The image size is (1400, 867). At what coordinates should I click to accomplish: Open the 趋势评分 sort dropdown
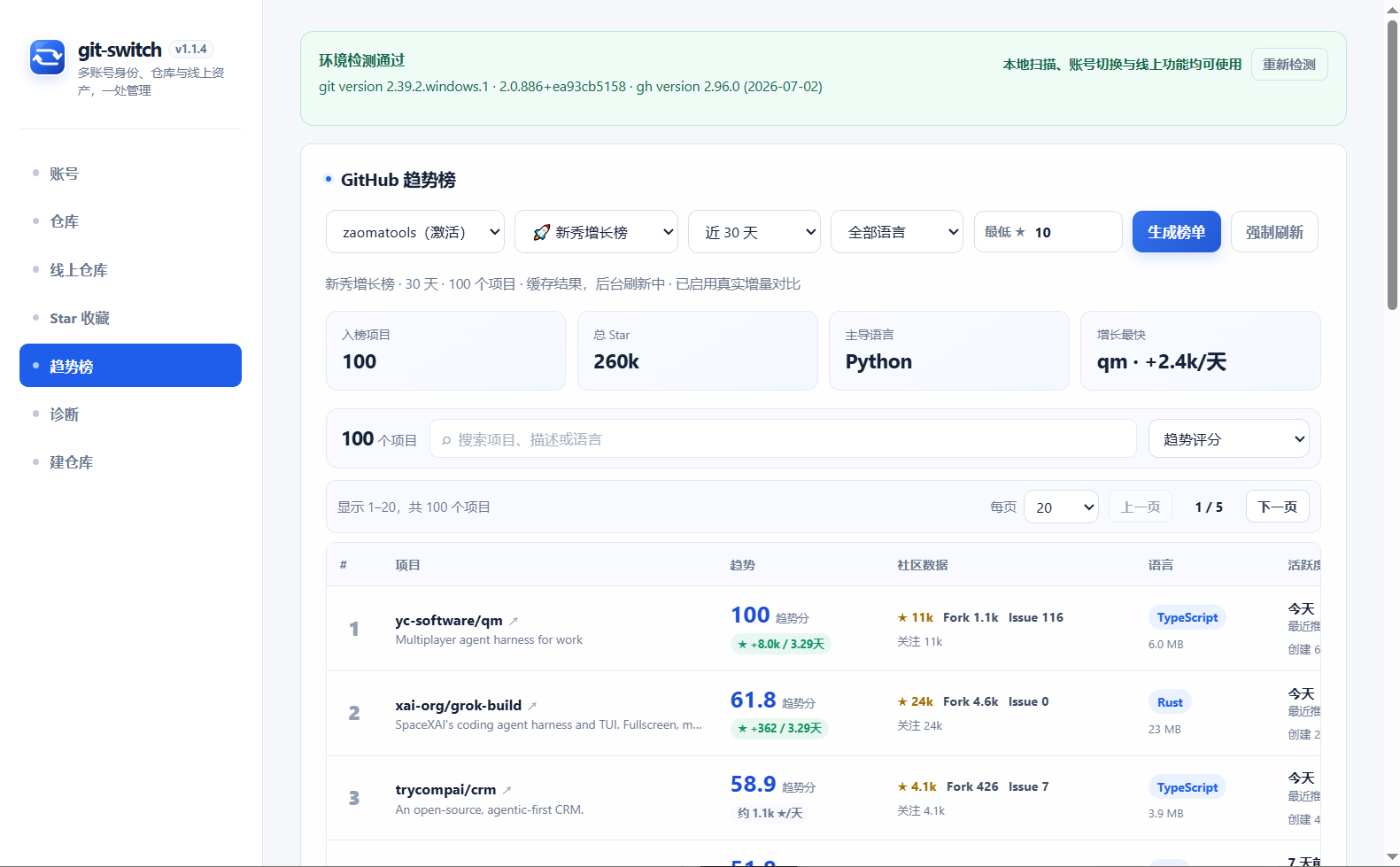(1229, 438)
